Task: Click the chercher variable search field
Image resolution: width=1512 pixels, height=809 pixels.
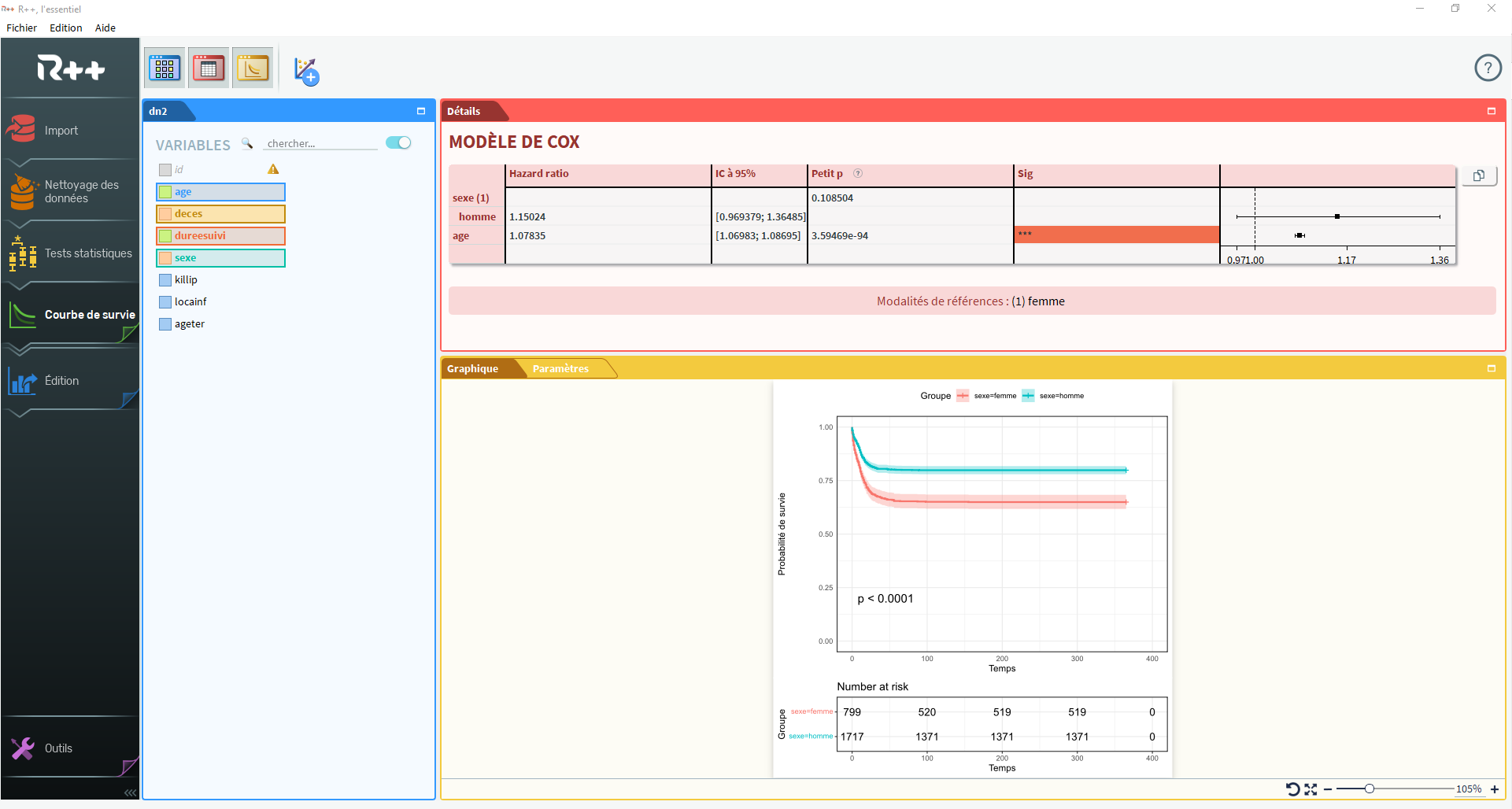Action: pos(320,143)
